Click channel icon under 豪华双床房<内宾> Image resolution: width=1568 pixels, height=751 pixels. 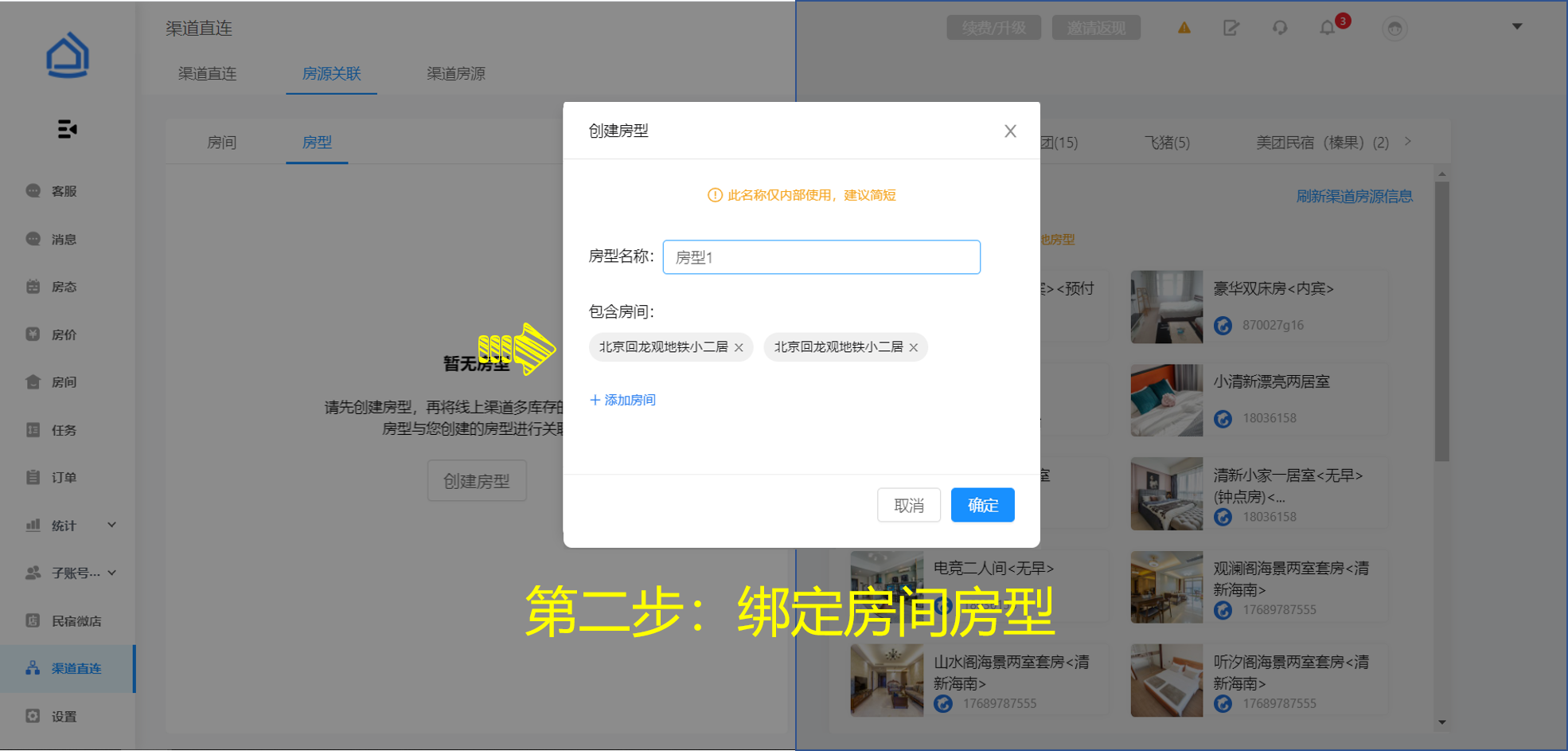(1223, 326)
